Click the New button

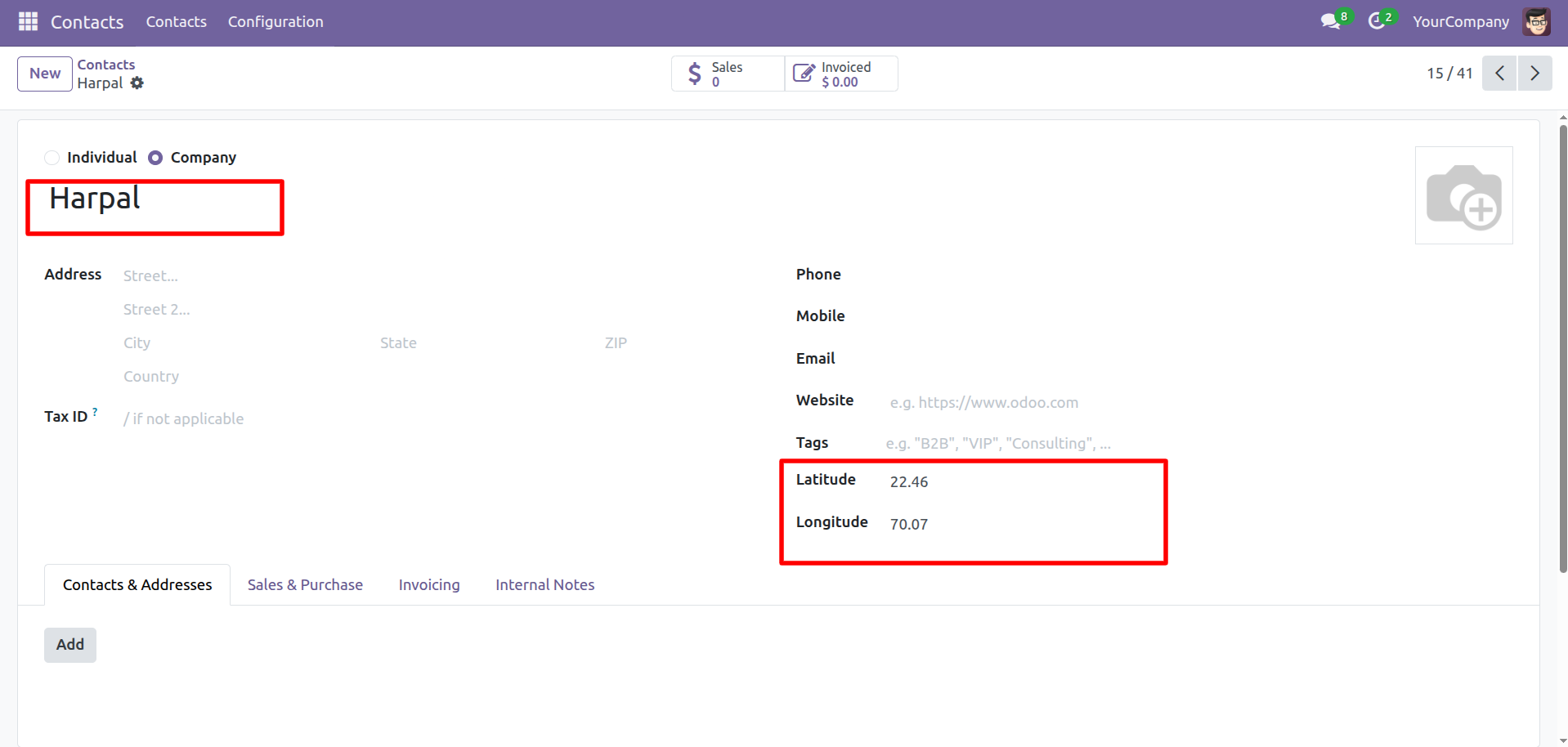(x=45, y=74)
